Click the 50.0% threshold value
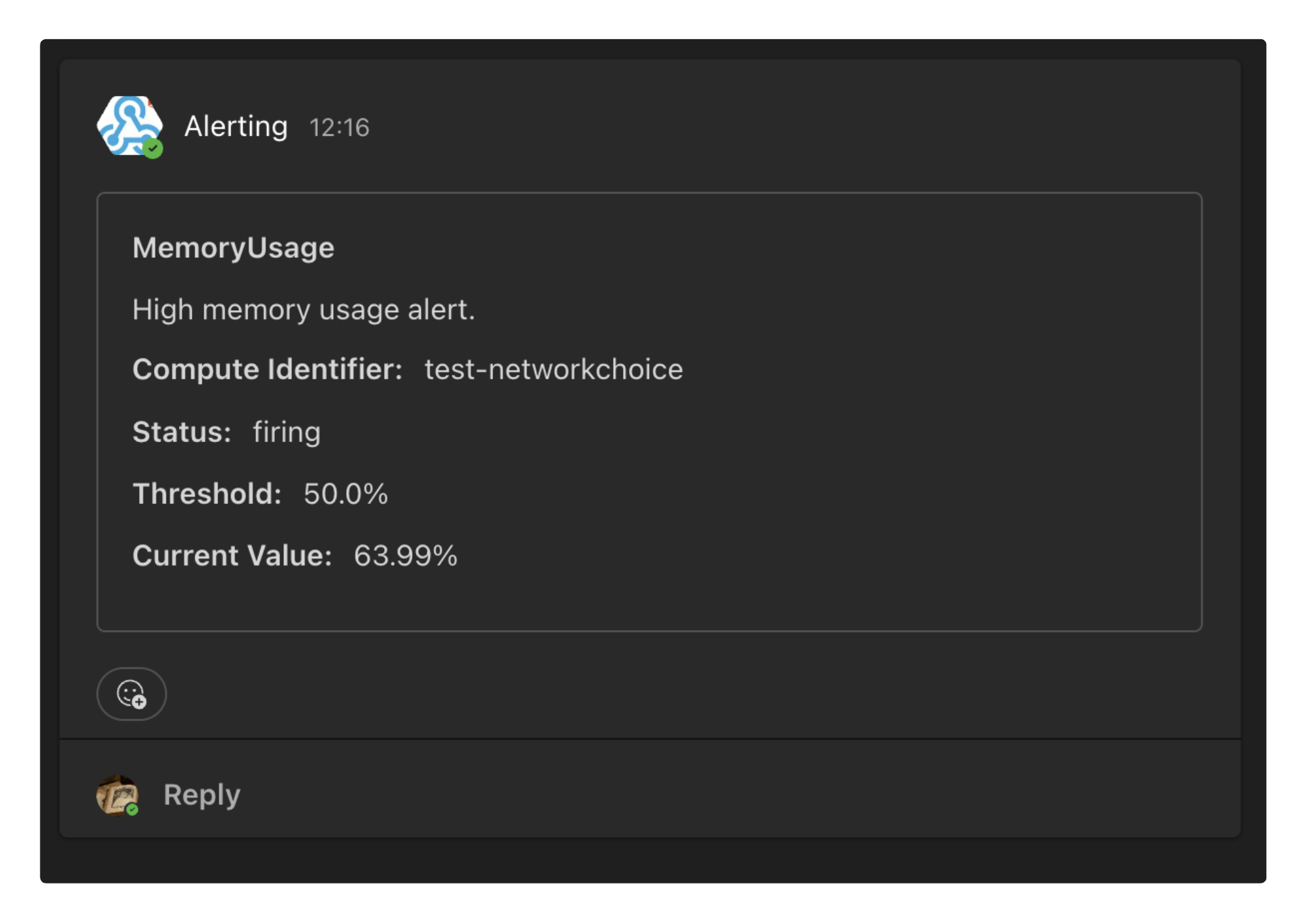This screenshot has height=924, width=1306. click(x=345, y=494)
